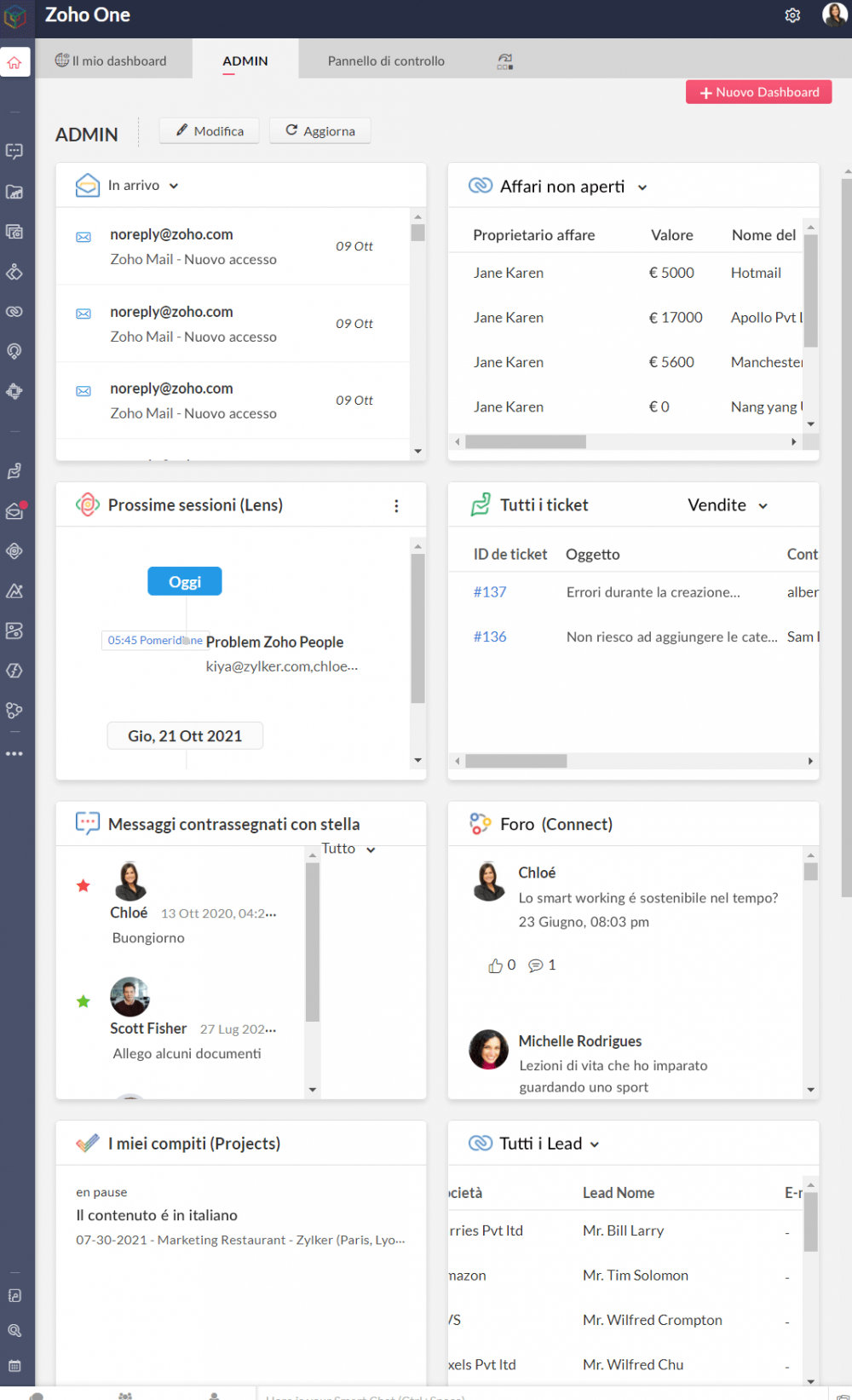Open task Il contenuto é in italiano
Image resolution: width=852 pixels, height=1400 pixels.
pos(157,1215)
